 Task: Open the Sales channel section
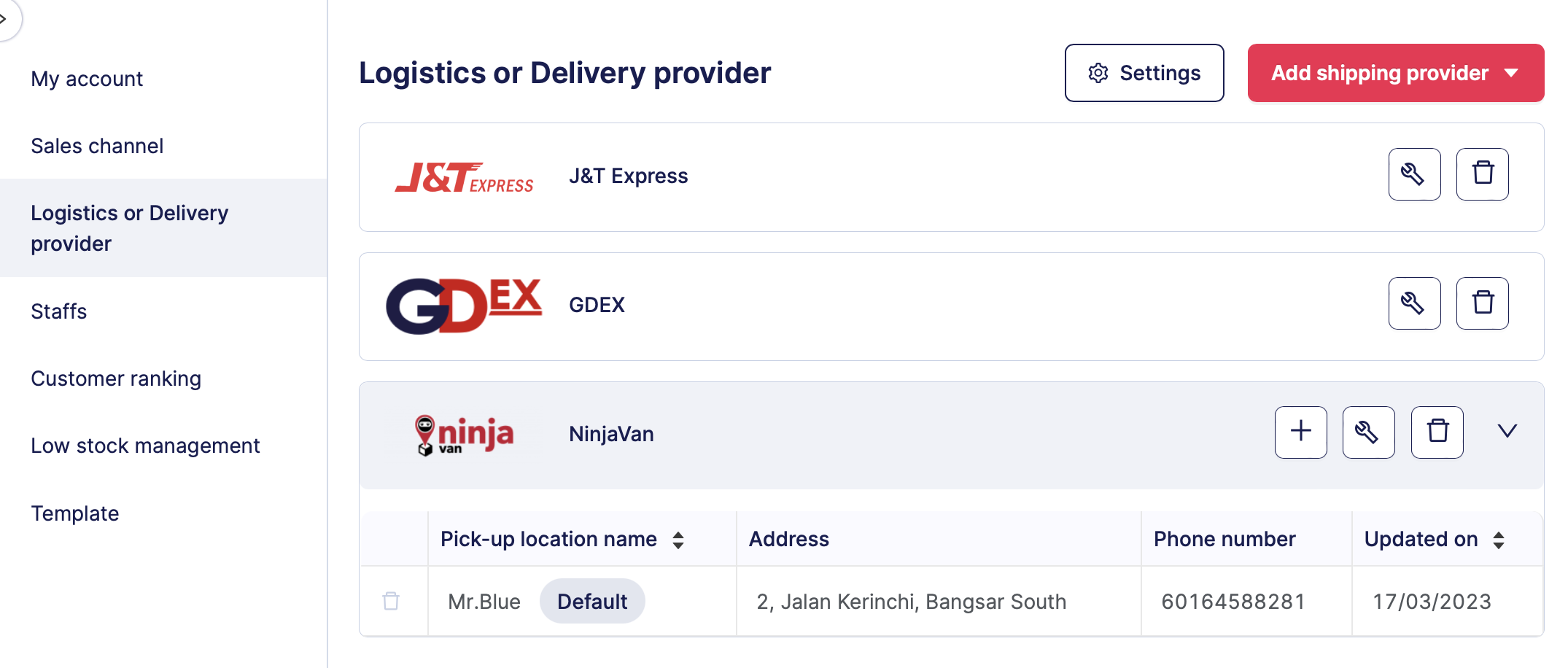[x=97, y=146]
